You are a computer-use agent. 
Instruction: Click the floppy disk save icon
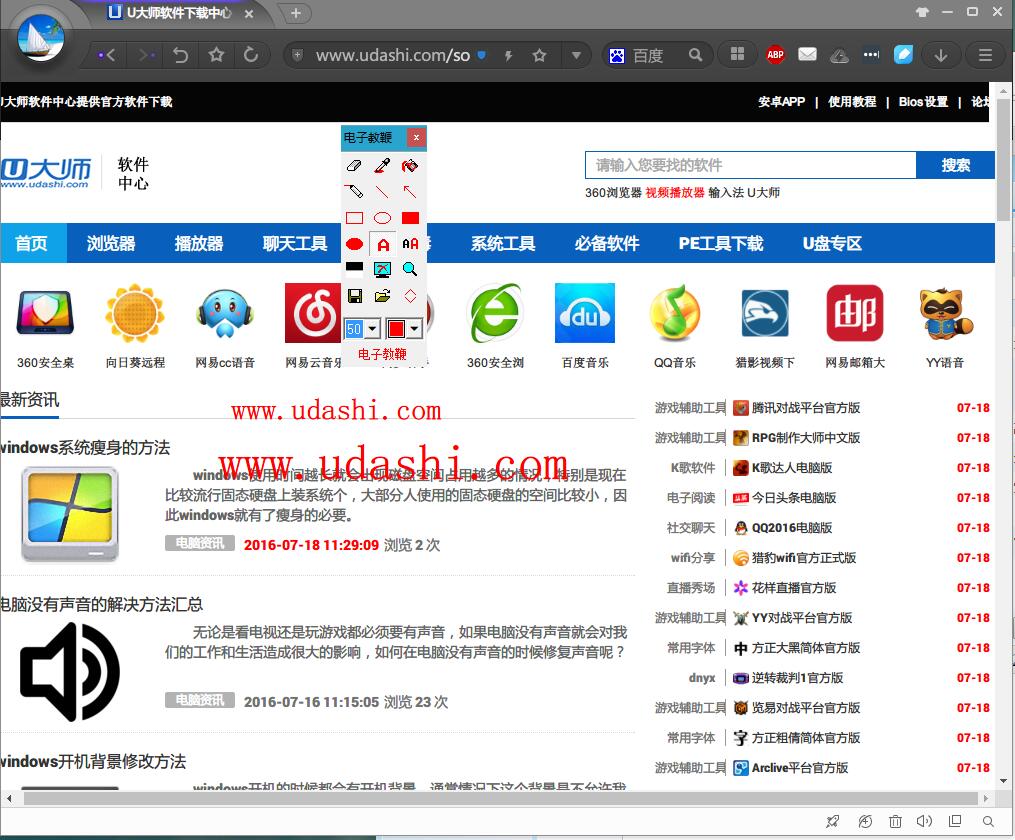tap(354, 296)
